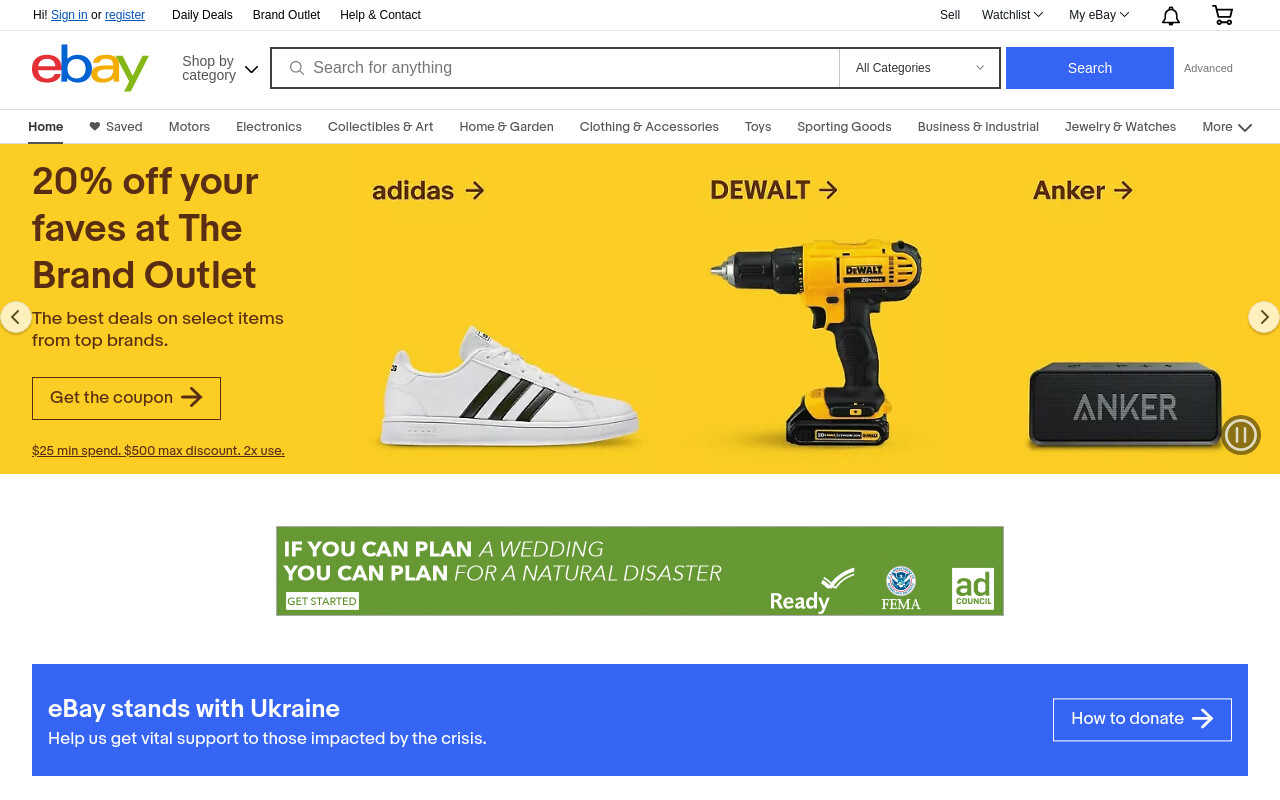The height and width of the screenshot is (800, 1280).
Task: Click the Anker speaker image
Action: pos(1125,405)
